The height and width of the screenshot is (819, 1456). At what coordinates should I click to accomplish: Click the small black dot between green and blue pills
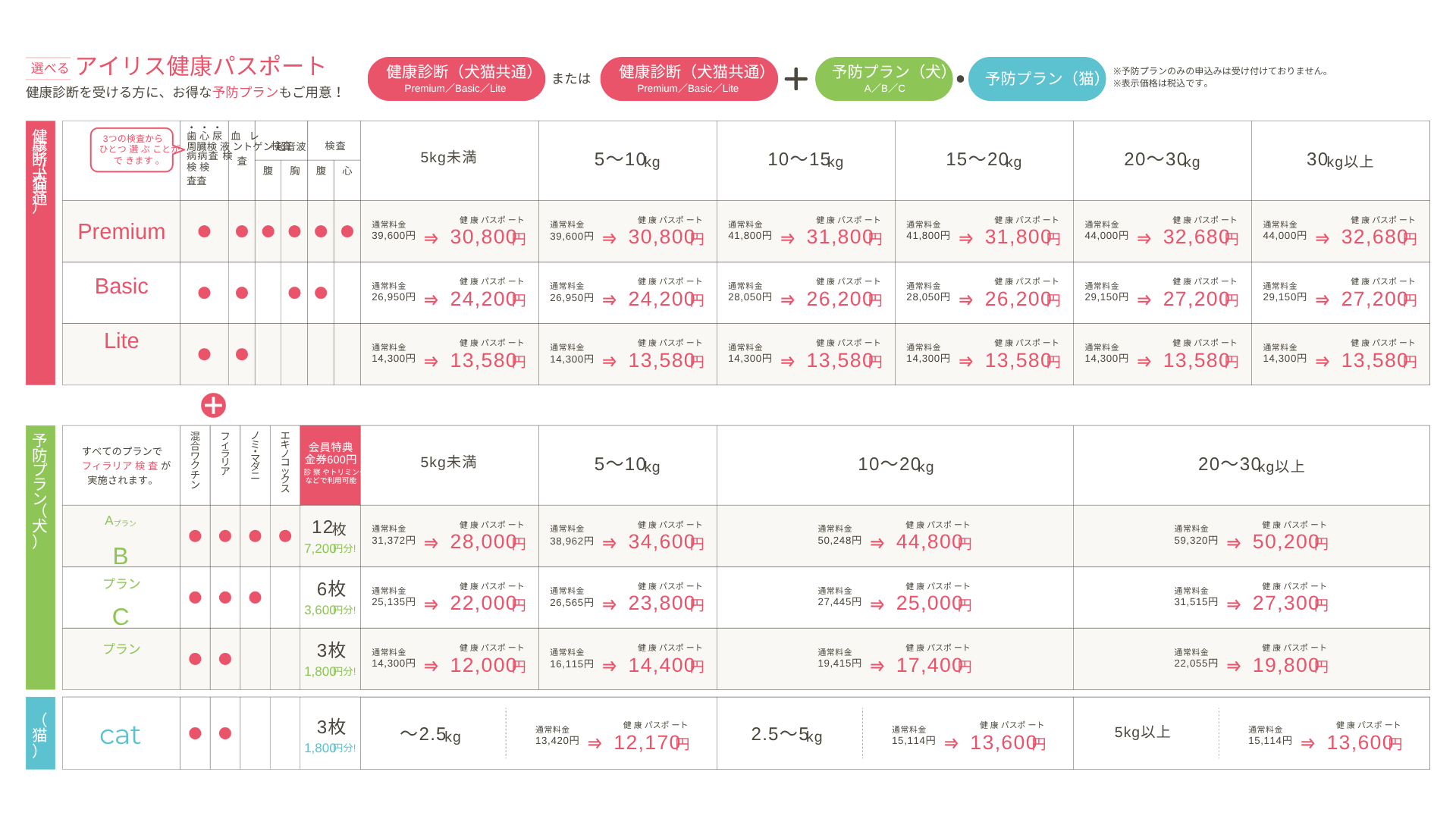960,79
